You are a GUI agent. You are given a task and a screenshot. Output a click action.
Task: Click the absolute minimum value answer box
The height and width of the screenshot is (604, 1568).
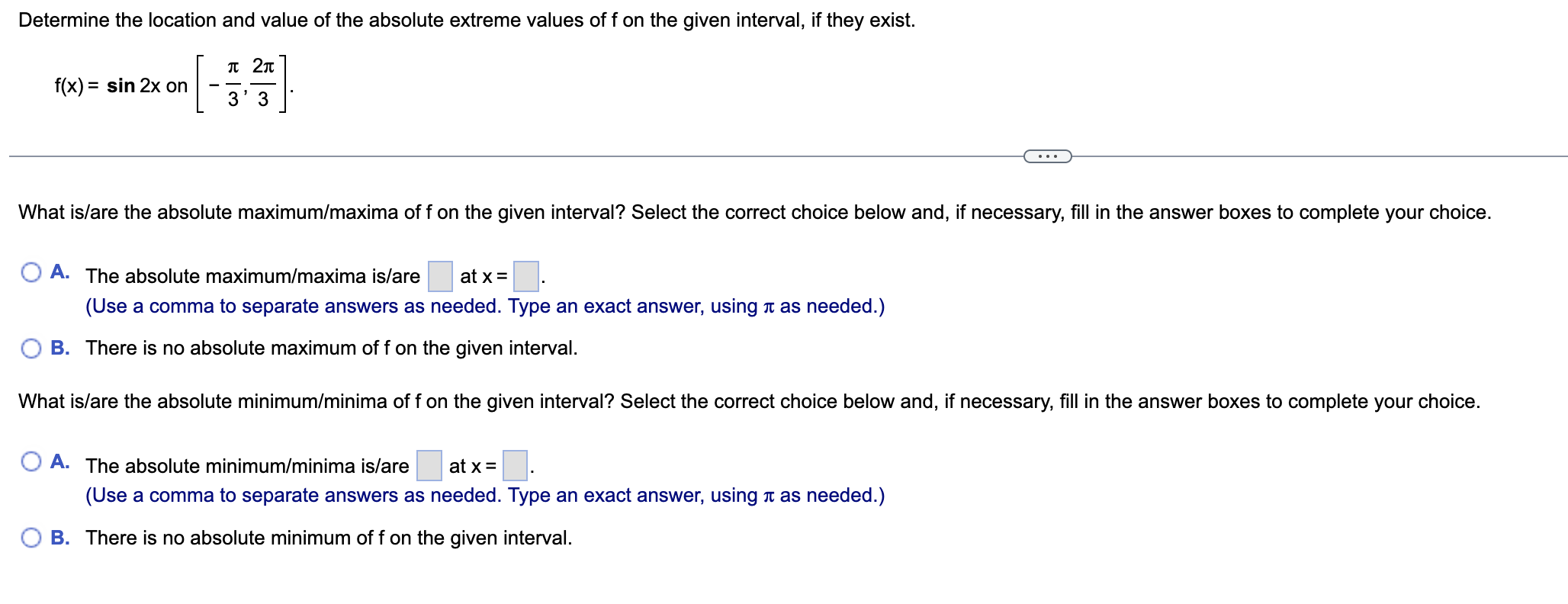point(429,464)
